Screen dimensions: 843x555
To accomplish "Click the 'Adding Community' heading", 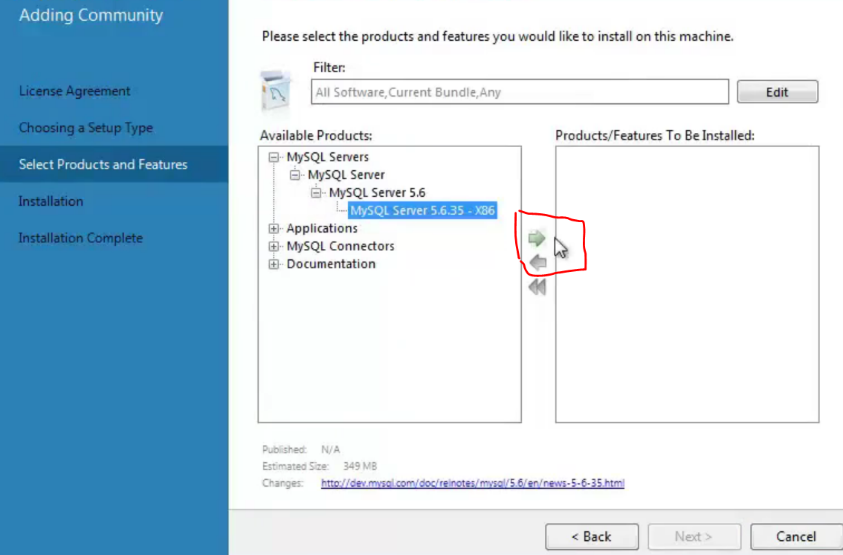I will (91, 15).
